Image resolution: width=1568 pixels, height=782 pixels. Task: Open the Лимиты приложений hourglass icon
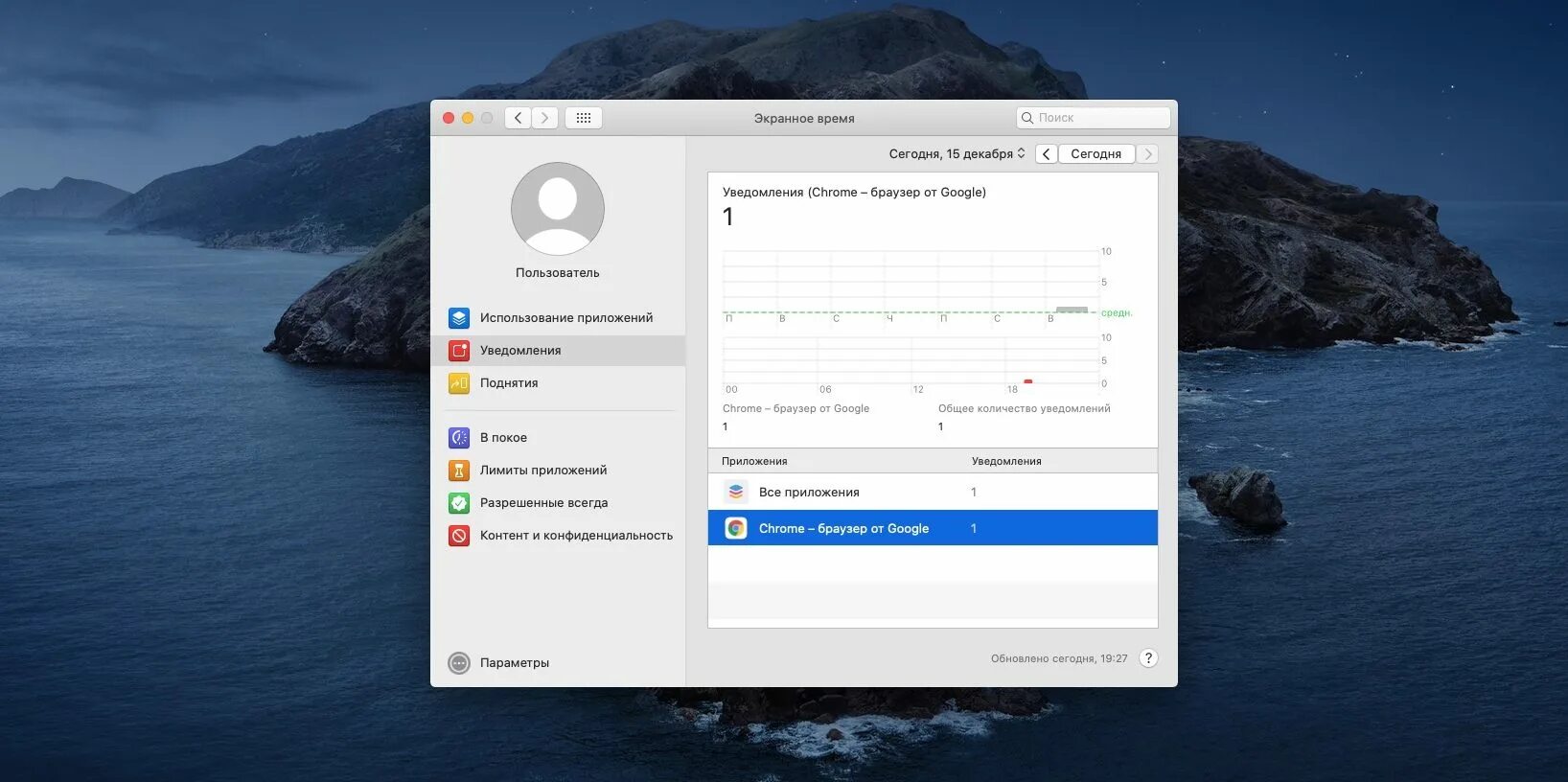click(459, 470)
